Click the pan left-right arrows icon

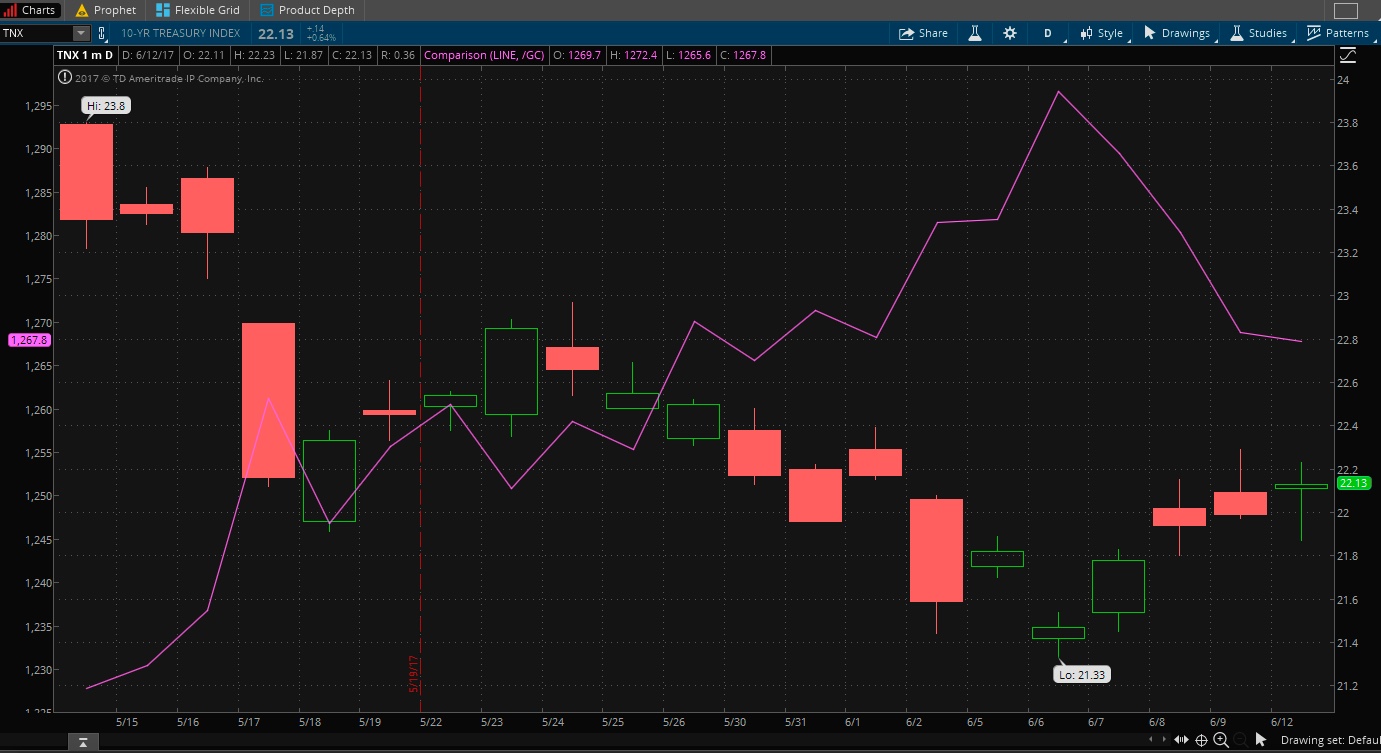click(x=1181, y=740)
